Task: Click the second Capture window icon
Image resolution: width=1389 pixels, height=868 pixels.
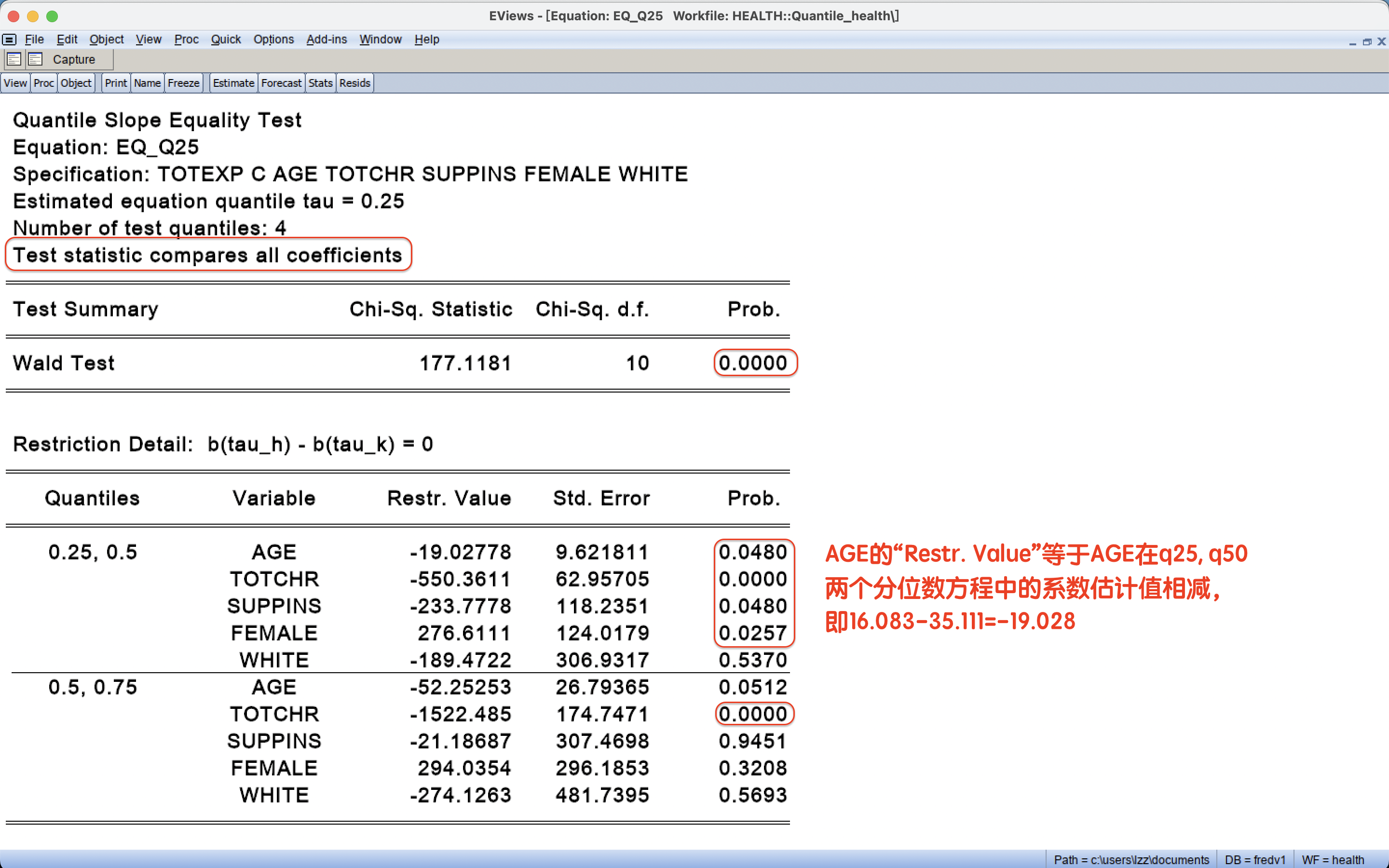Action: [x=36, y=59]
